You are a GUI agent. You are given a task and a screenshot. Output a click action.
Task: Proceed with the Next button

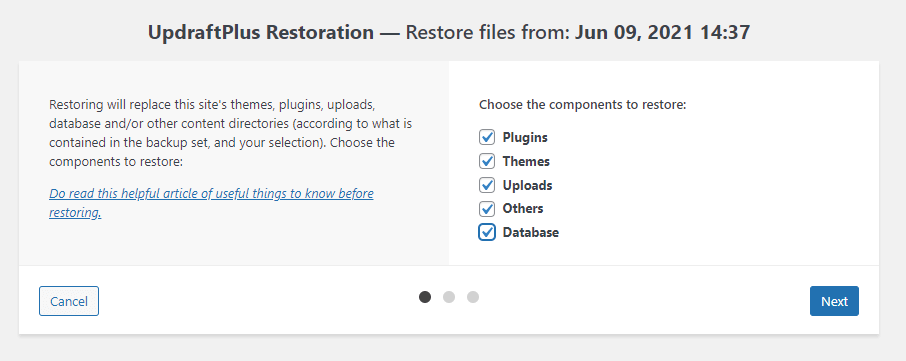[x=834, y=301]
